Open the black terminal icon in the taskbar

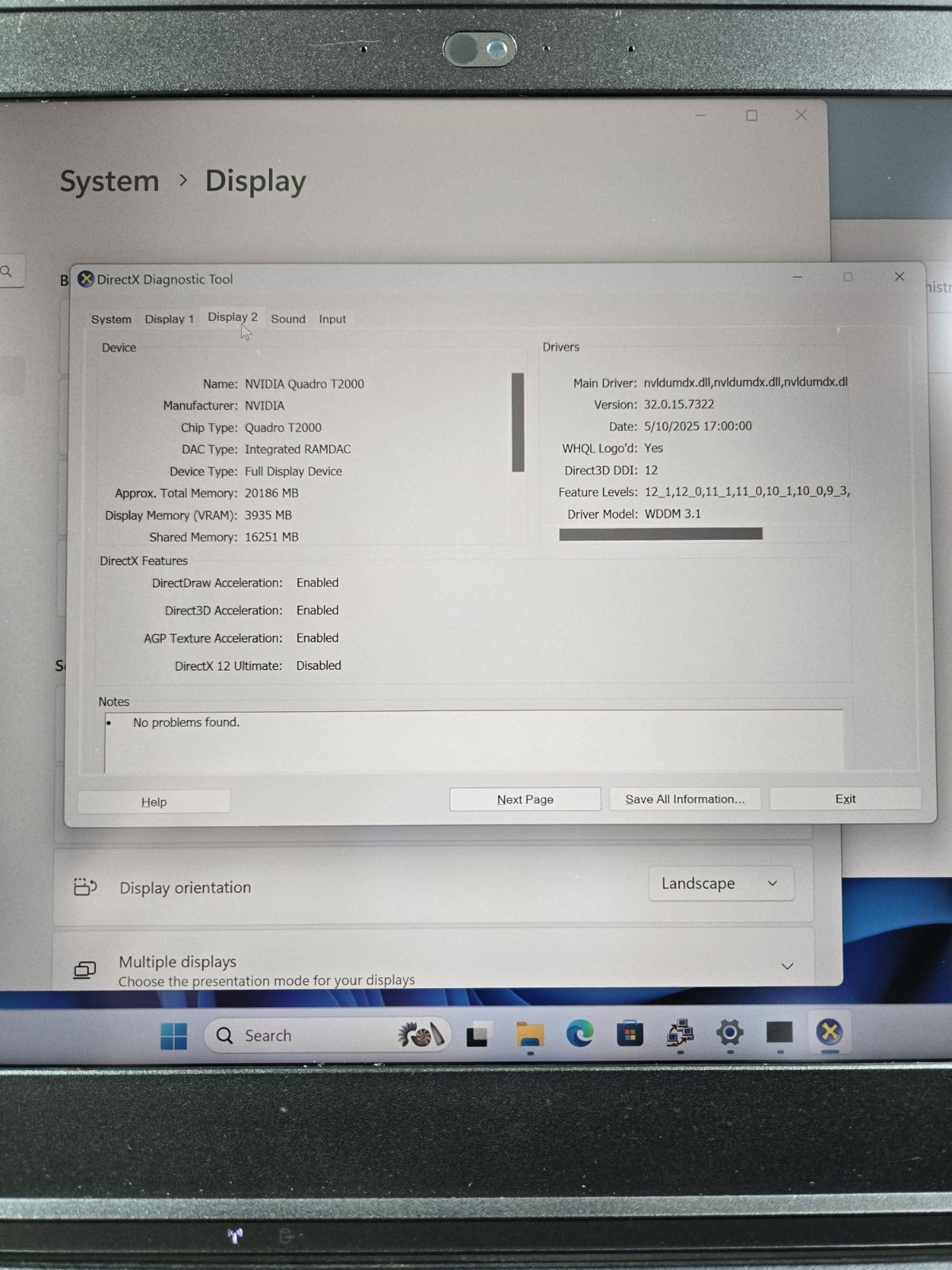click(779, 1032)
